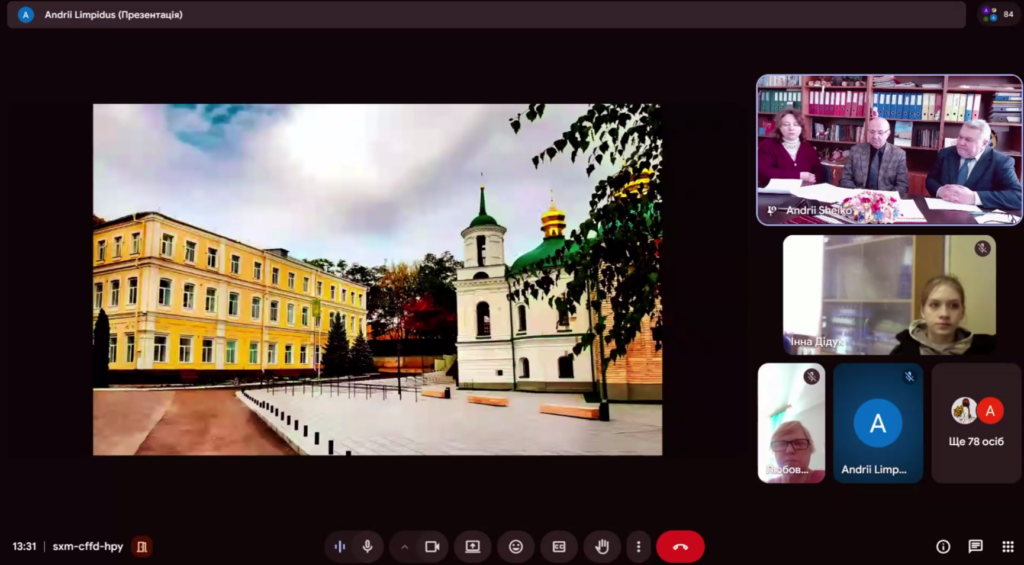This screenshot has height=565, width=1024.
Task: Expand the camera settings chevron
Action: (x=405, y=546)
